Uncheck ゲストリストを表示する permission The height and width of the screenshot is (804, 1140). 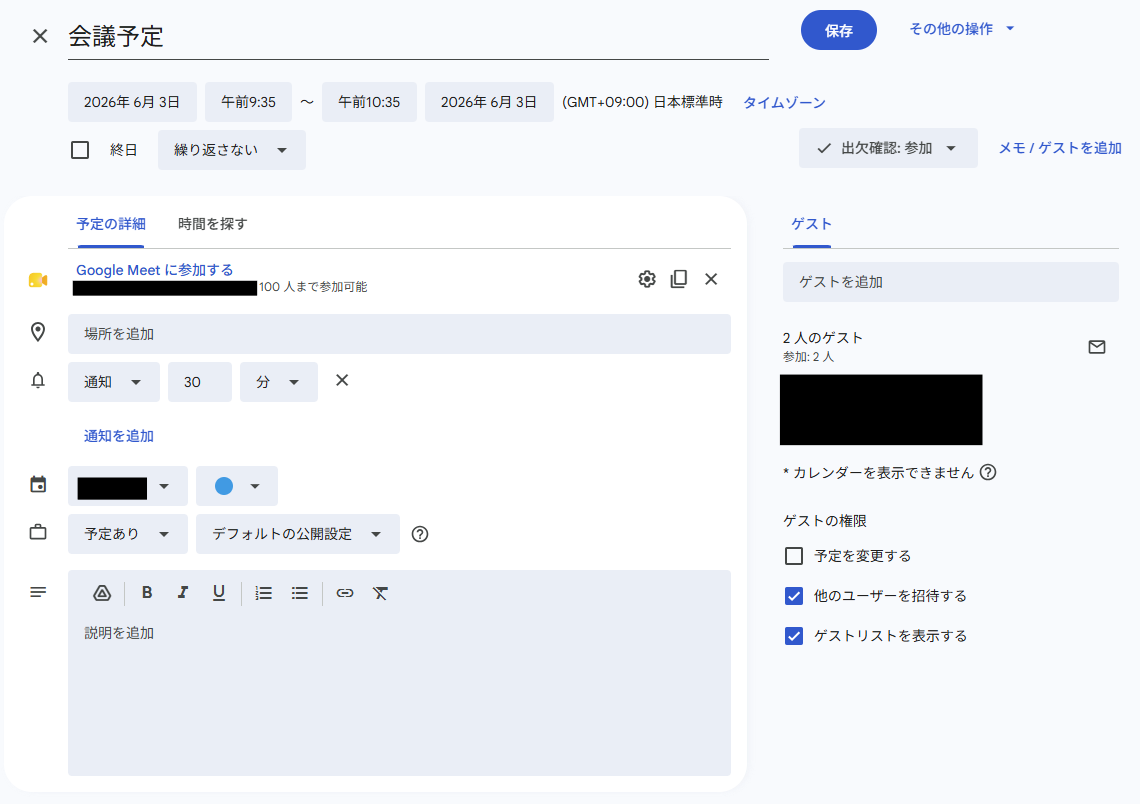point(794,636)
